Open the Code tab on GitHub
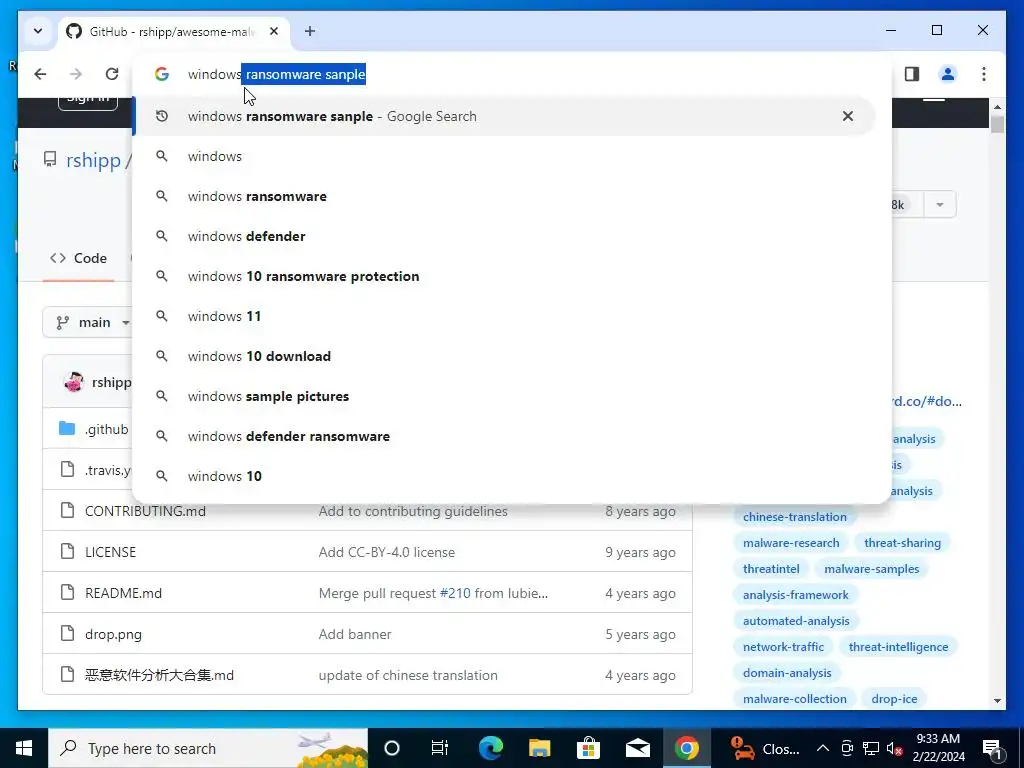This screenshot has width=1024, height=768. pyautogui.click(x=78, y=258)
